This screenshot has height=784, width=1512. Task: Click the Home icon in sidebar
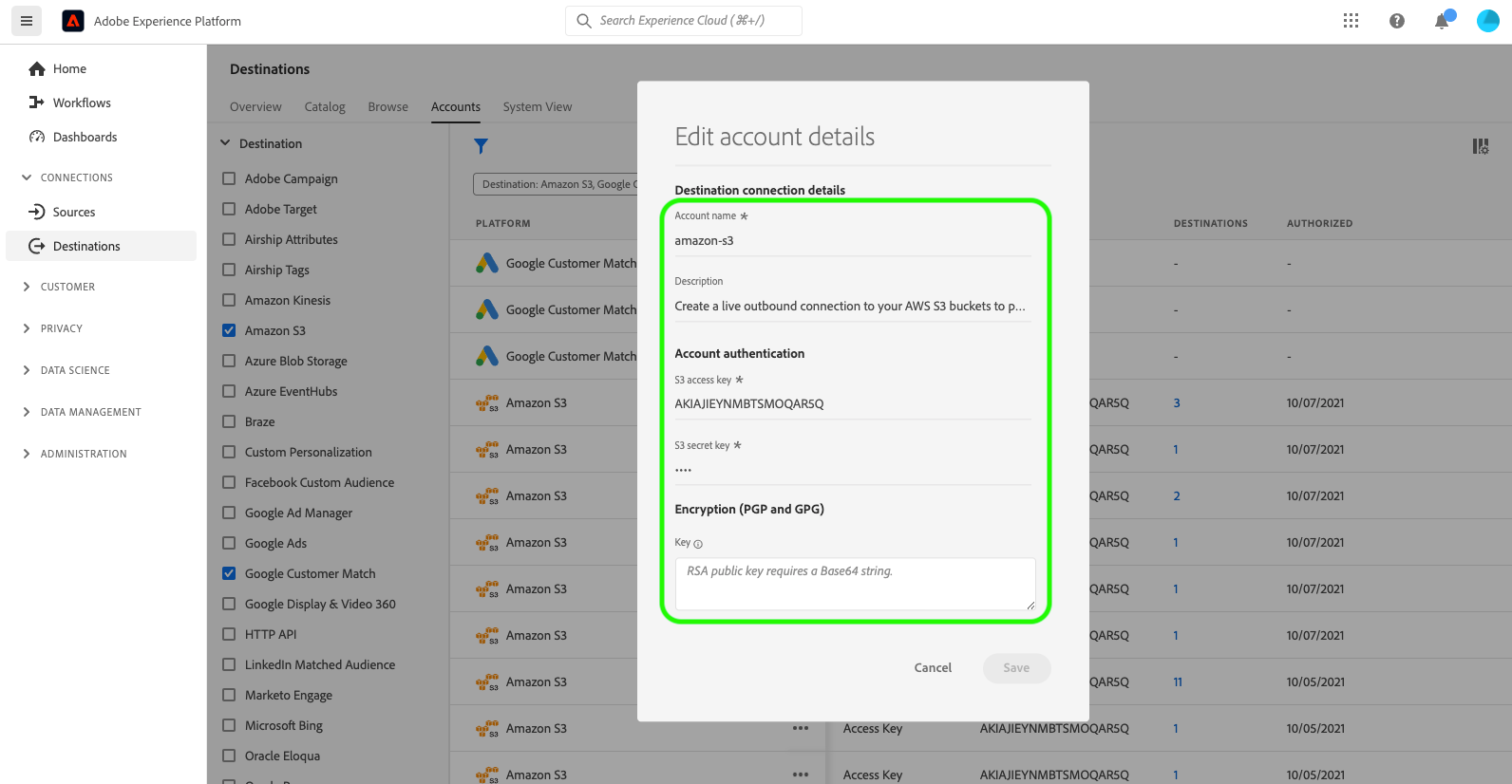tap(37, 68)
